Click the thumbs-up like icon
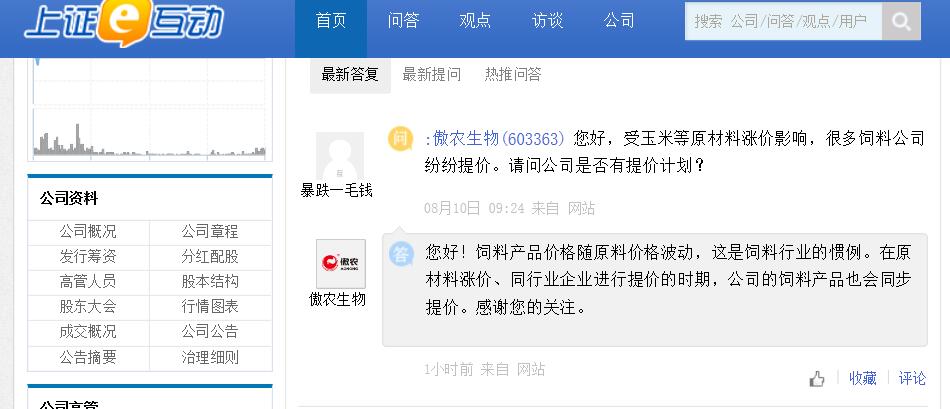 coord(817,378)
